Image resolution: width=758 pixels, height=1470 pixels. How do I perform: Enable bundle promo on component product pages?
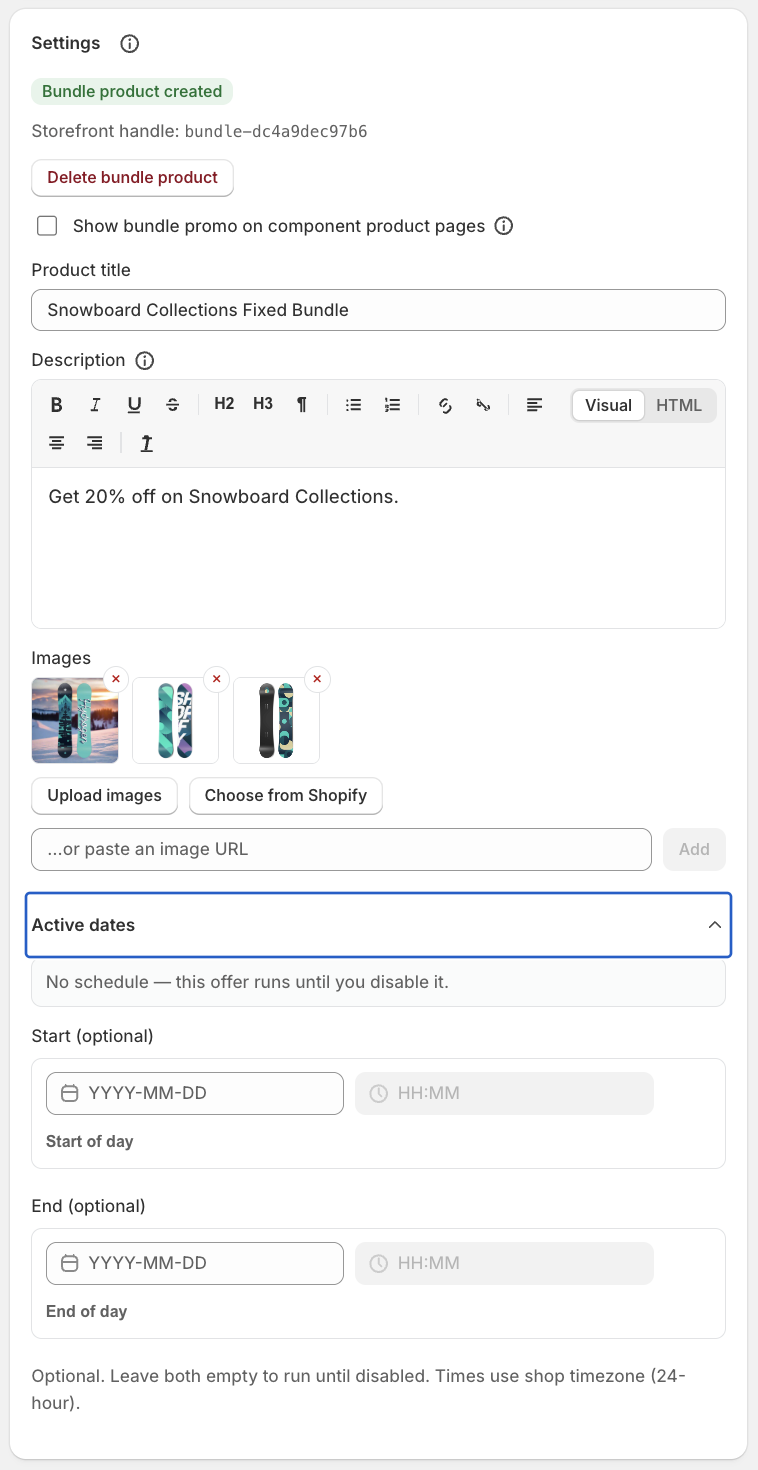click(x=47, y=226)
